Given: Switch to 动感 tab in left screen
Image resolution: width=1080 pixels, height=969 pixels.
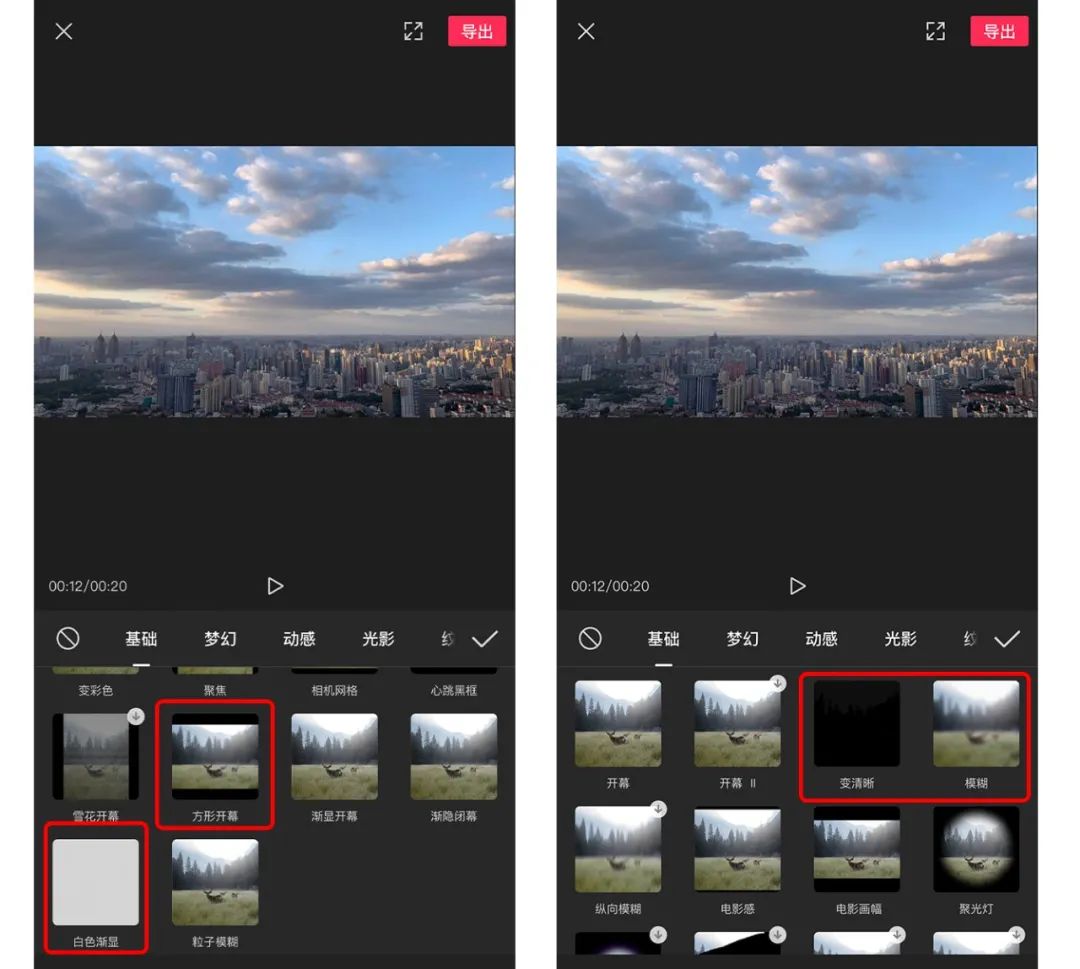Looking at the screenshot, I should 299,639.
